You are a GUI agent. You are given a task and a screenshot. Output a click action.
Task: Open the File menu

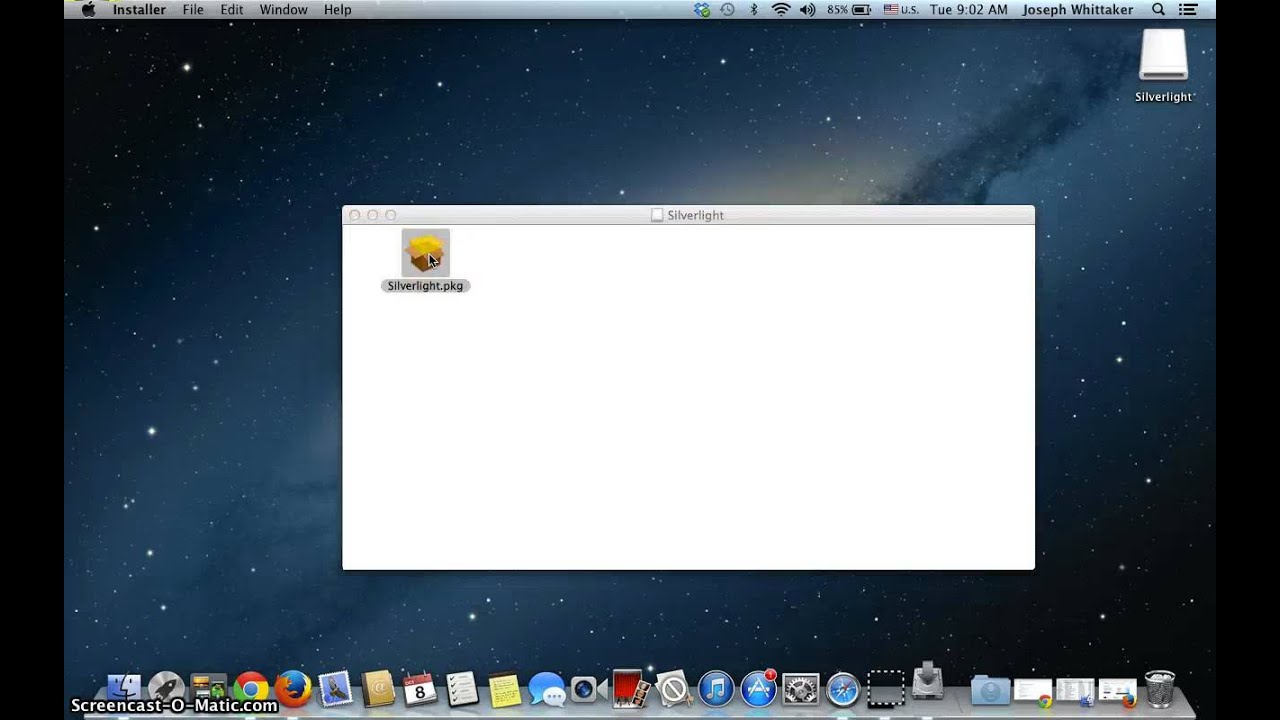tap(193, 9)
